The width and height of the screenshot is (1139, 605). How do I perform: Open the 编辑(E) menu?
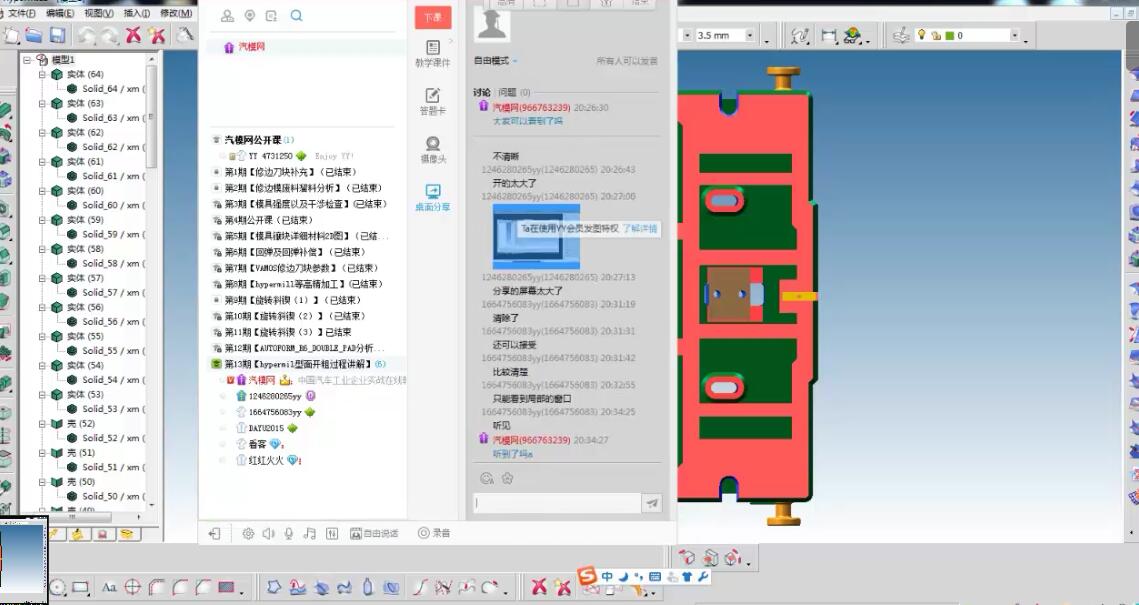[x=60, y=13]
